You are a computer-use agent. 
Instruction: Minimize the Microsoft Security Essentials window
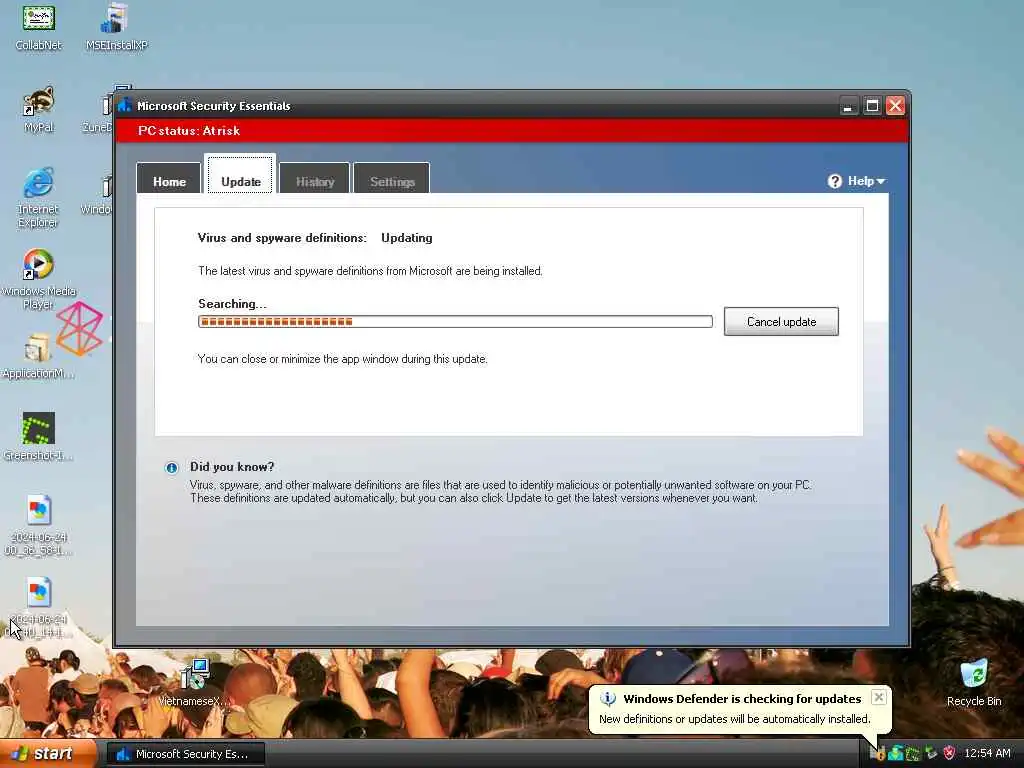[848, 106]
